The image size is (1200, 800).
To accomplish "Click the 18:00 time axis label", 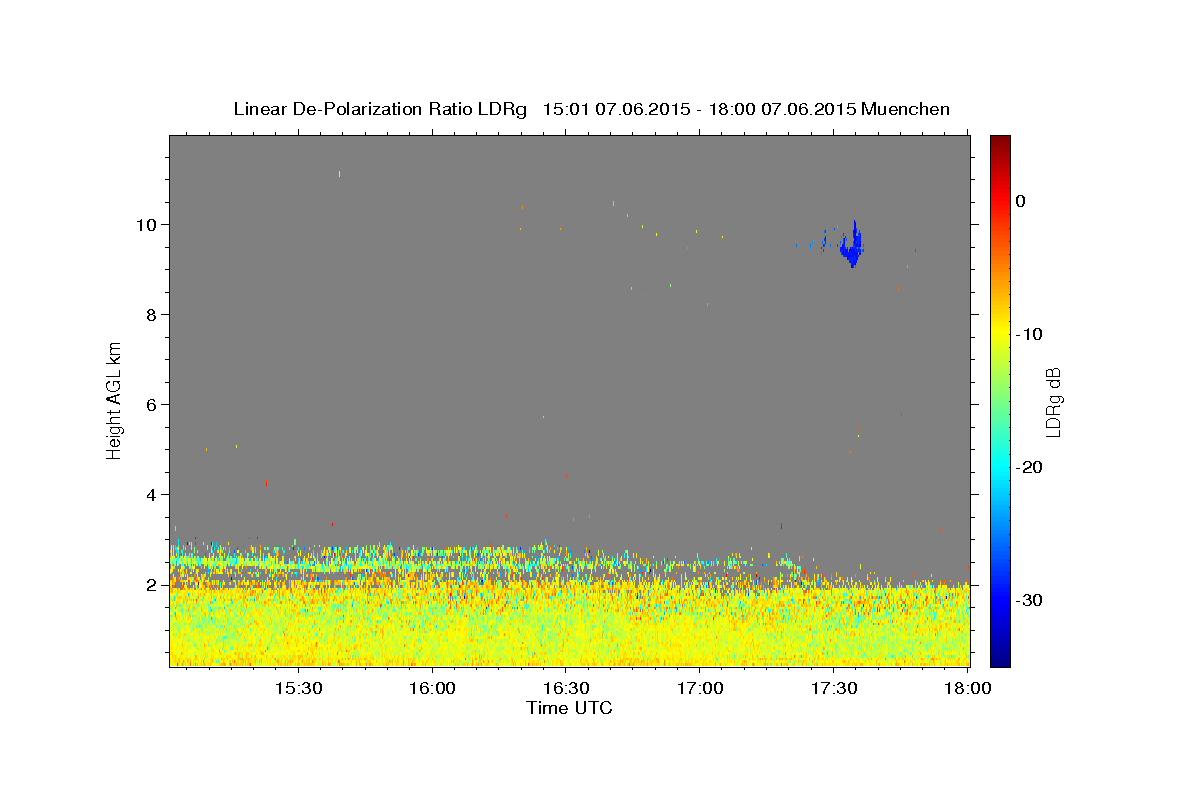I will [x=967, y=689].
